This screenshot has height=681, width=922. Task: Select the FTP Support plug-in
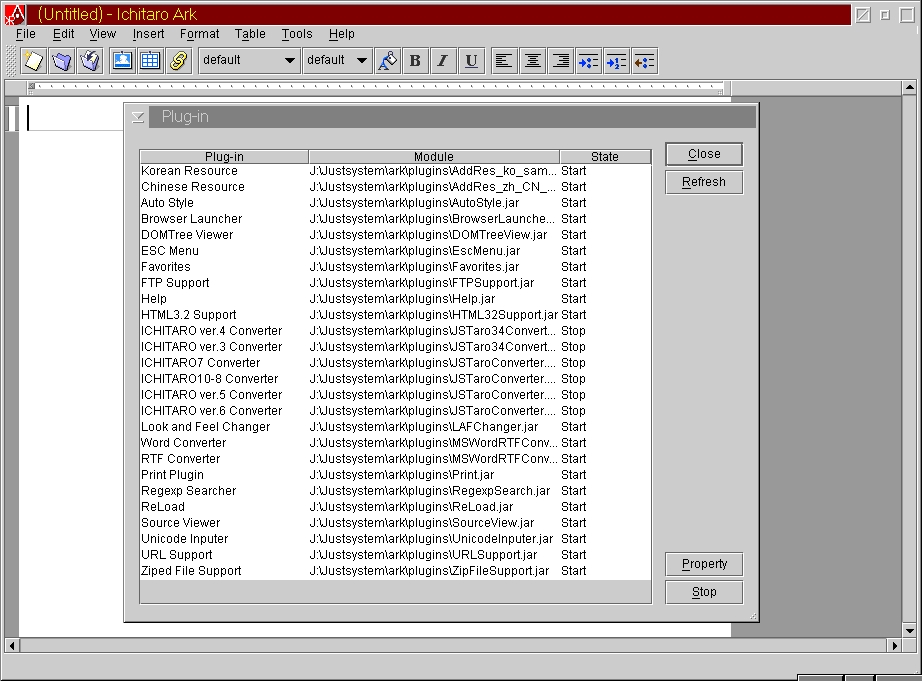[395, 283]
